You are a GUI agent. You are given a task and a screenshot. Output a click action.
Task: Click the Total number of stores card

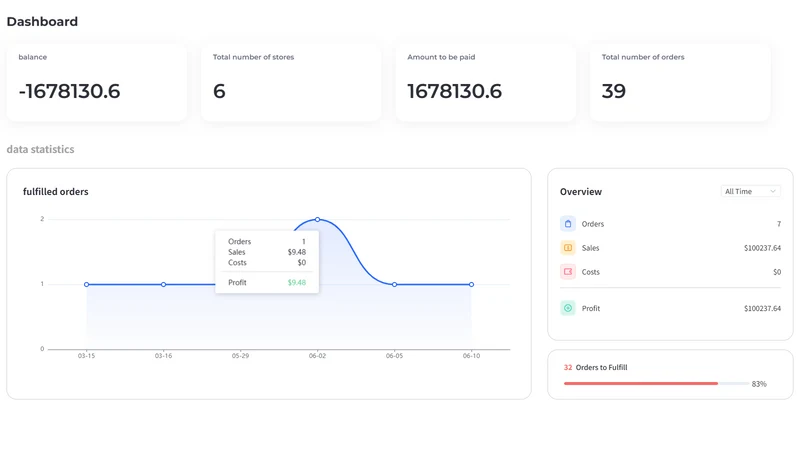[x=291, y=82]
